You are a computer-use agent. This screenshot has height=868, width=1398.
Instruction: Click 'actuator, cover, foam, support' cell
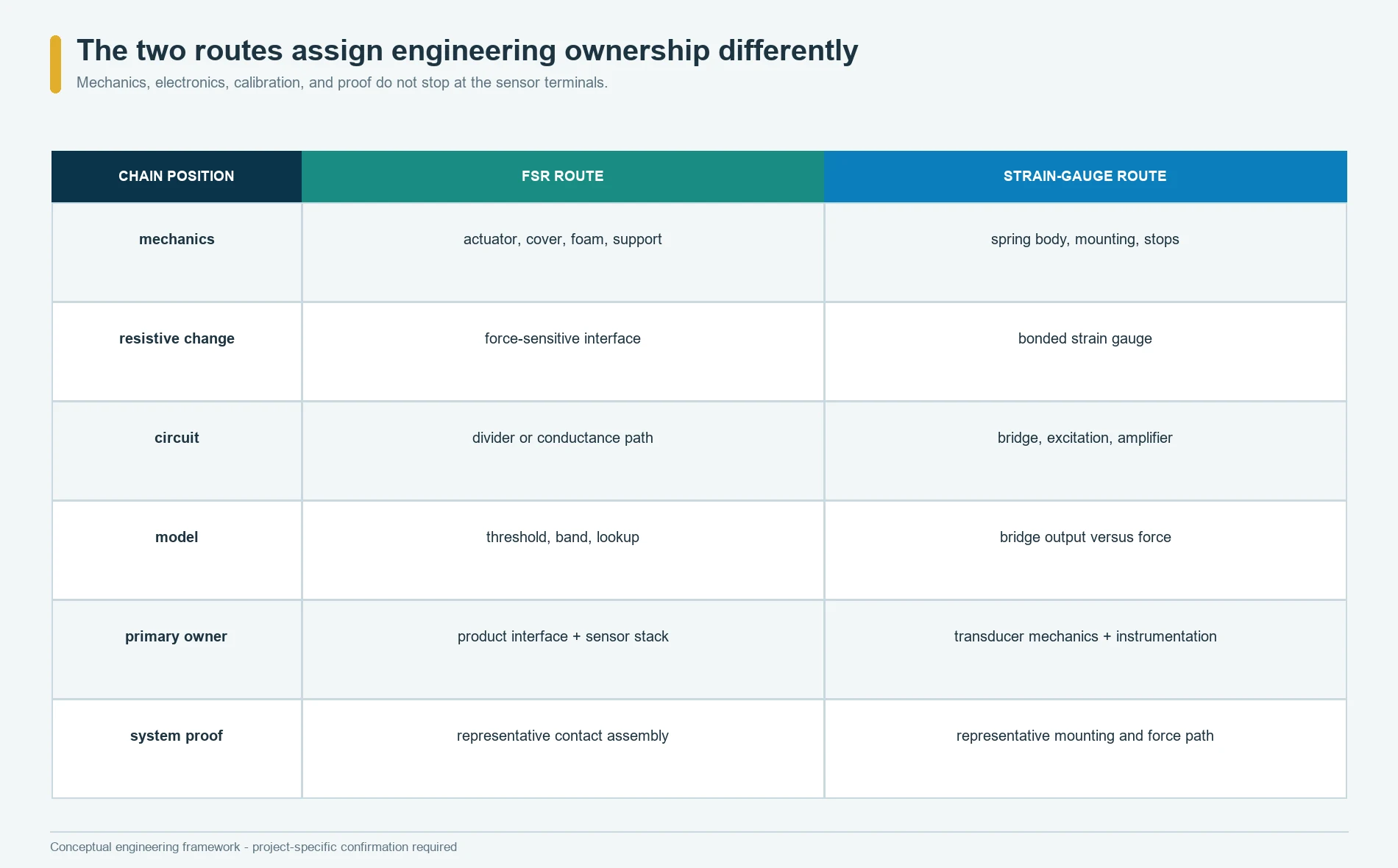click(563, 252)
